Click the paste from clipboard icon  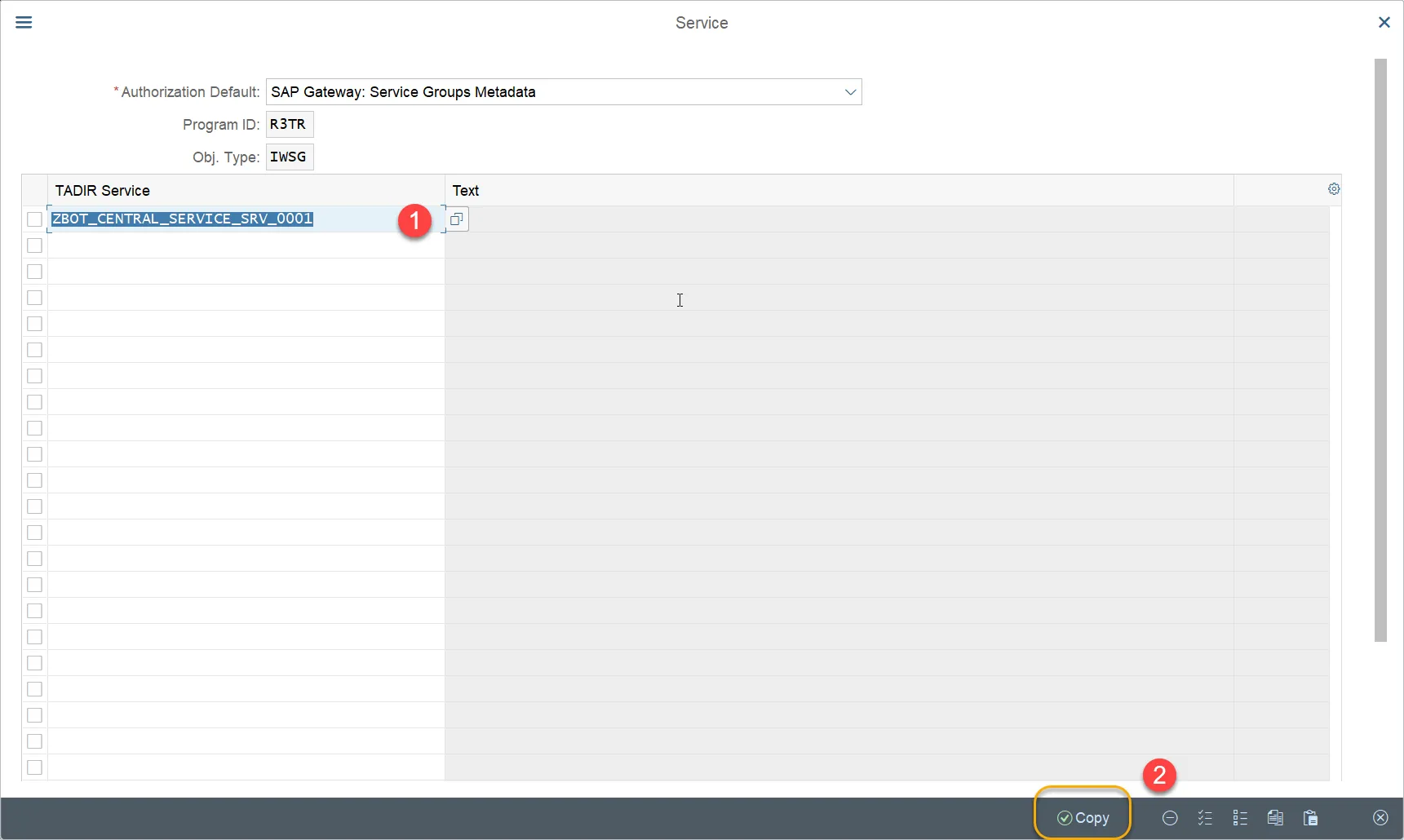[x=1310, y=818]
